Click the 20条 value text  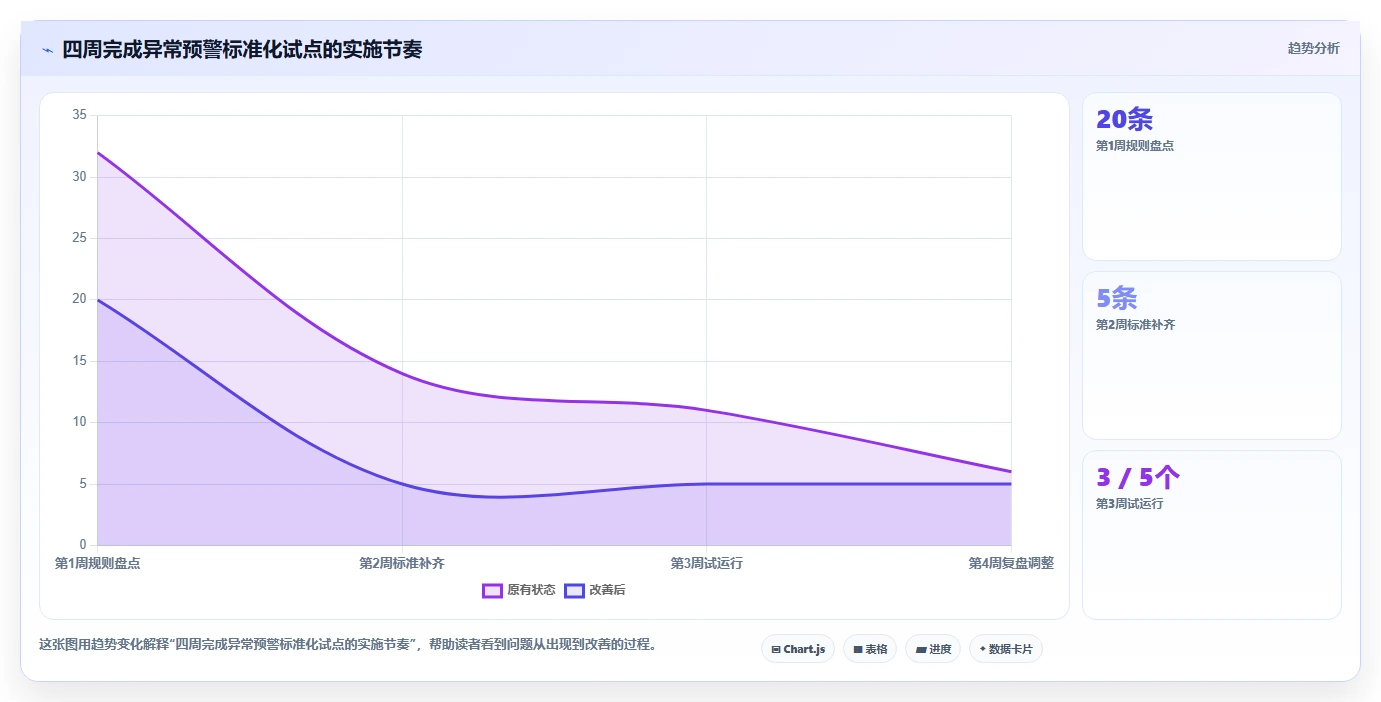(1124, 120)
